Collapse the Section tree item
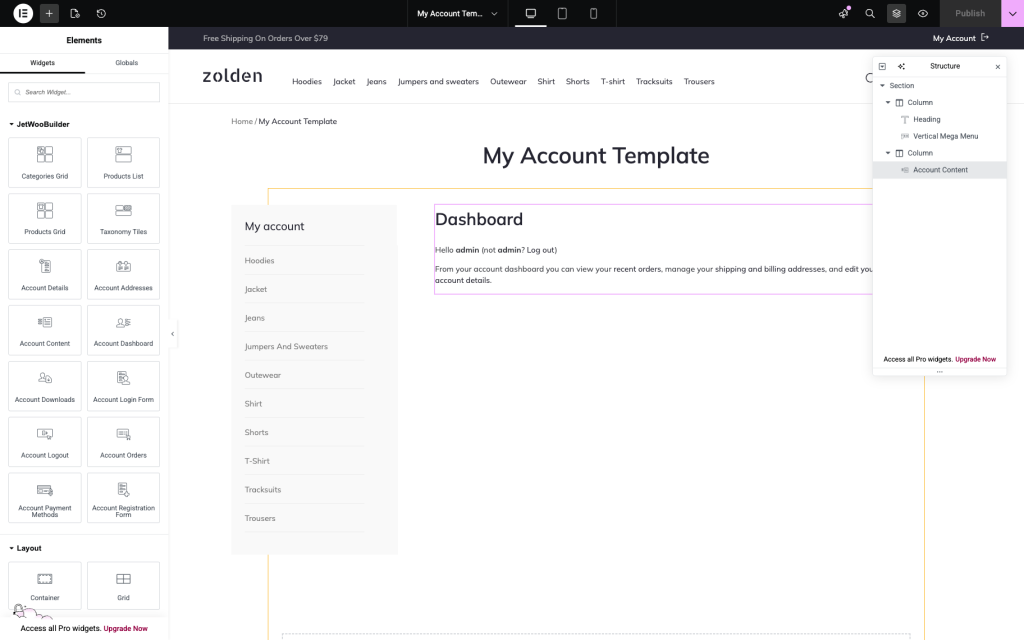The height and width of the screenshot is (640, 1024). 882,86
